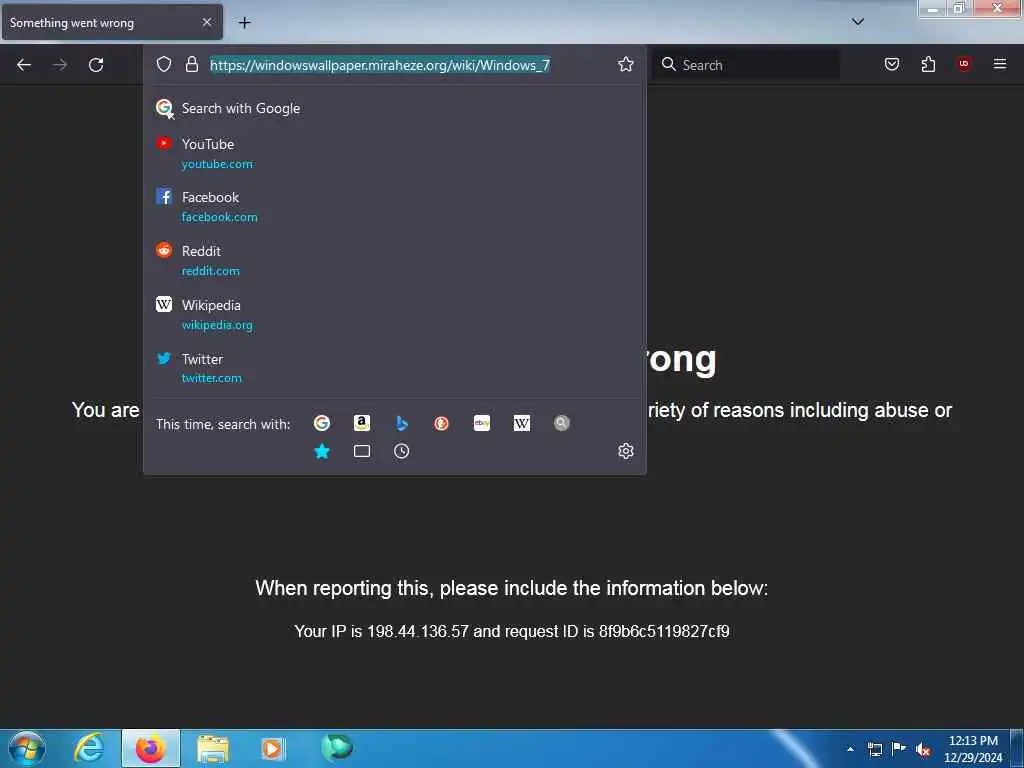1024x768 pixels.
Task: Search this time with Google
Action: pyautogui.click(x=322, y=423)
